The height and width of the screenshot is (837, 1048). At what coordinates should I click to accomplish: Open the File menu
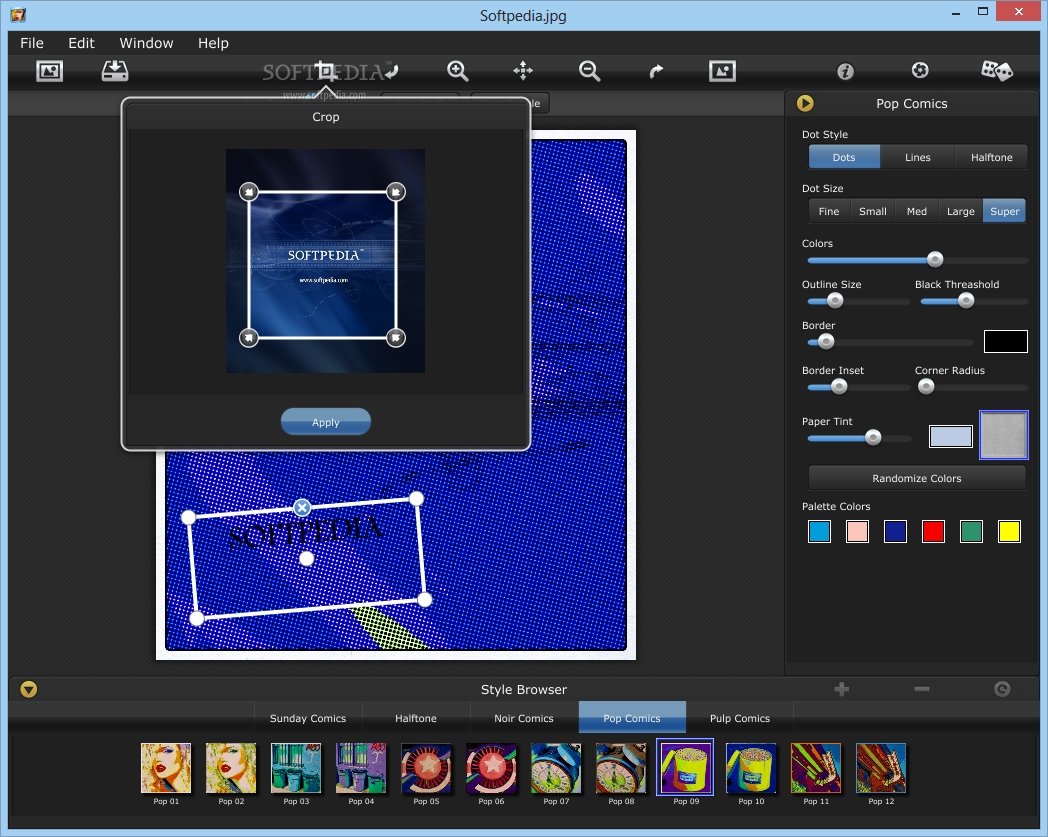coord(31,43)
